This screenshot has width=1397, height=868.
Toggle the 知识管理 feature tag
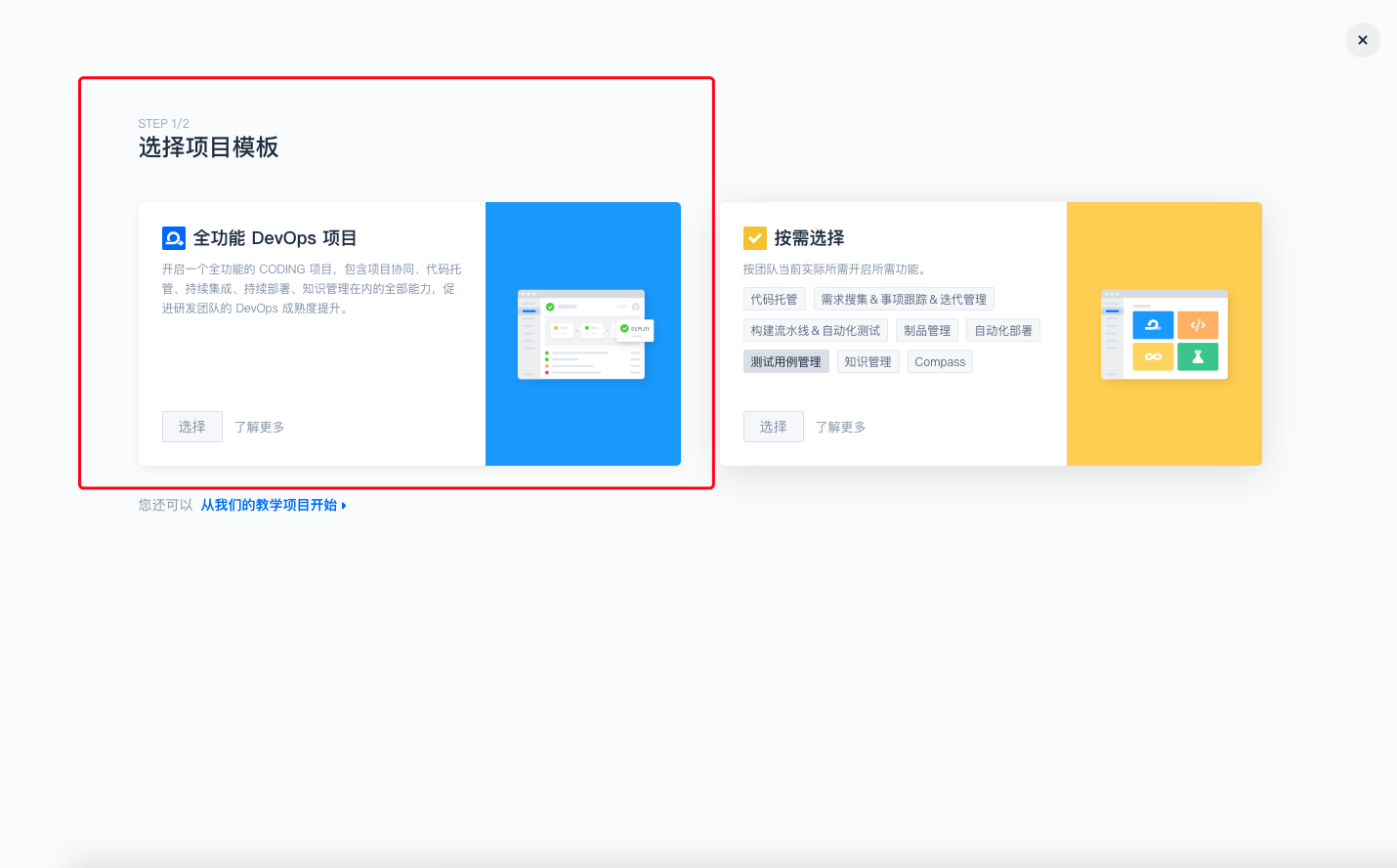868,362
